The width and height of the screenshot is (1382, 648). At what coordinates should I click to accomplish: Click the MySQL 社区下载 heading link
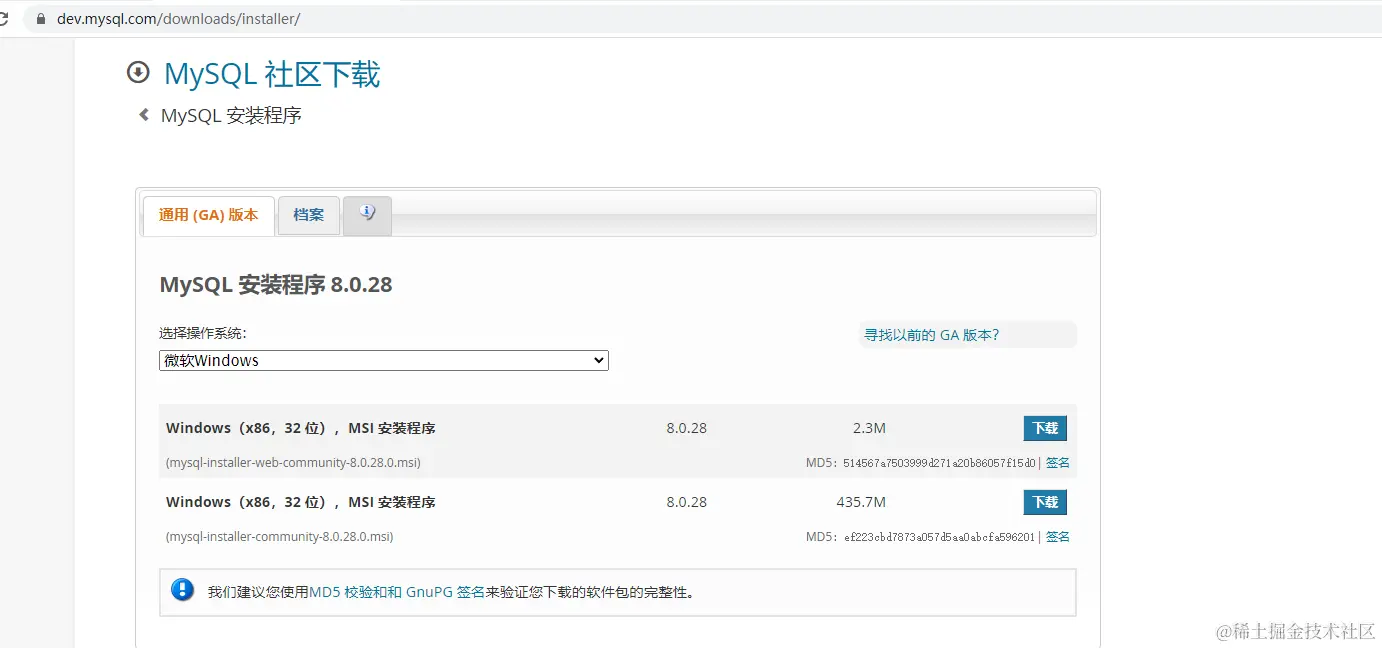pos(272,74)
